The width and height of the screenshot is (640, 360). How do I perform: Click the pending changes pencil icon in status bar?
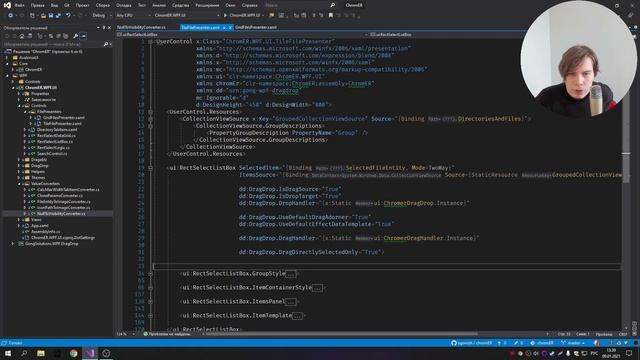pyautogui.click(x=518, y=343)
